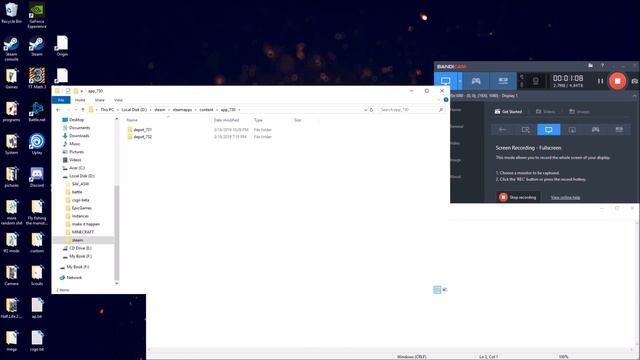Open Home ribbon tab in File Explorer

point(80,100)
